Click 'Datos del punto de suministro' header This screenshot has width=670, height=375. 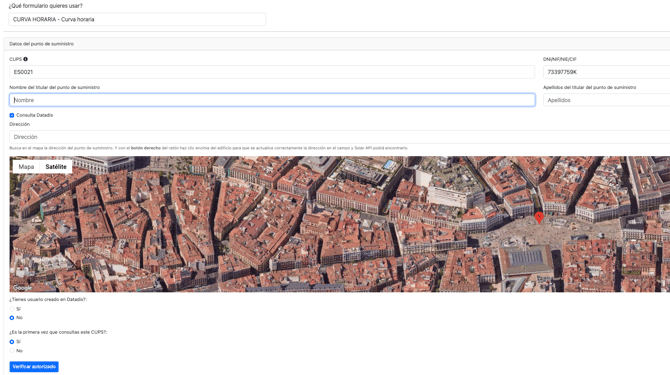coord(41,44)
